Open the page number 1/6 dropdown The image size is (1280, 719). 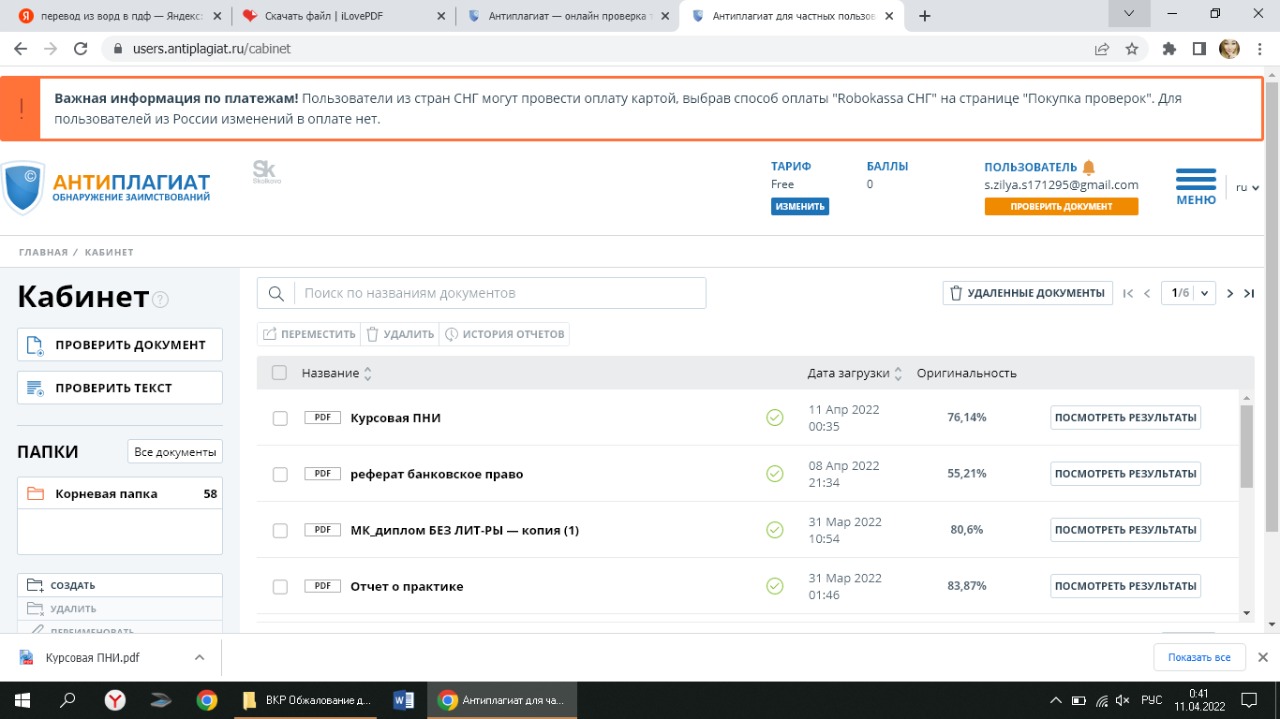click(x=1203, y=293)
